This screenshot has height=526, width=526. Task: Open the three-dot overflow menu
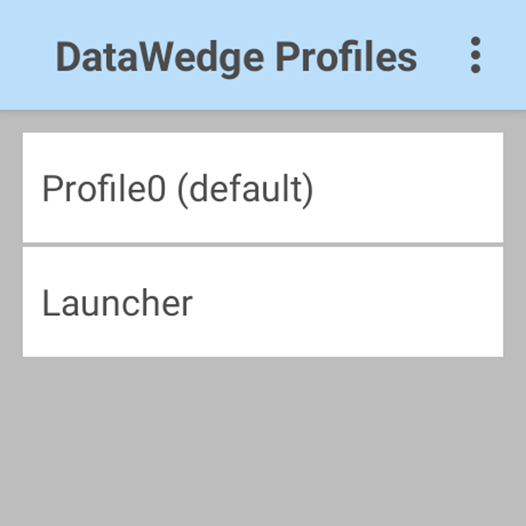point(475,55)
